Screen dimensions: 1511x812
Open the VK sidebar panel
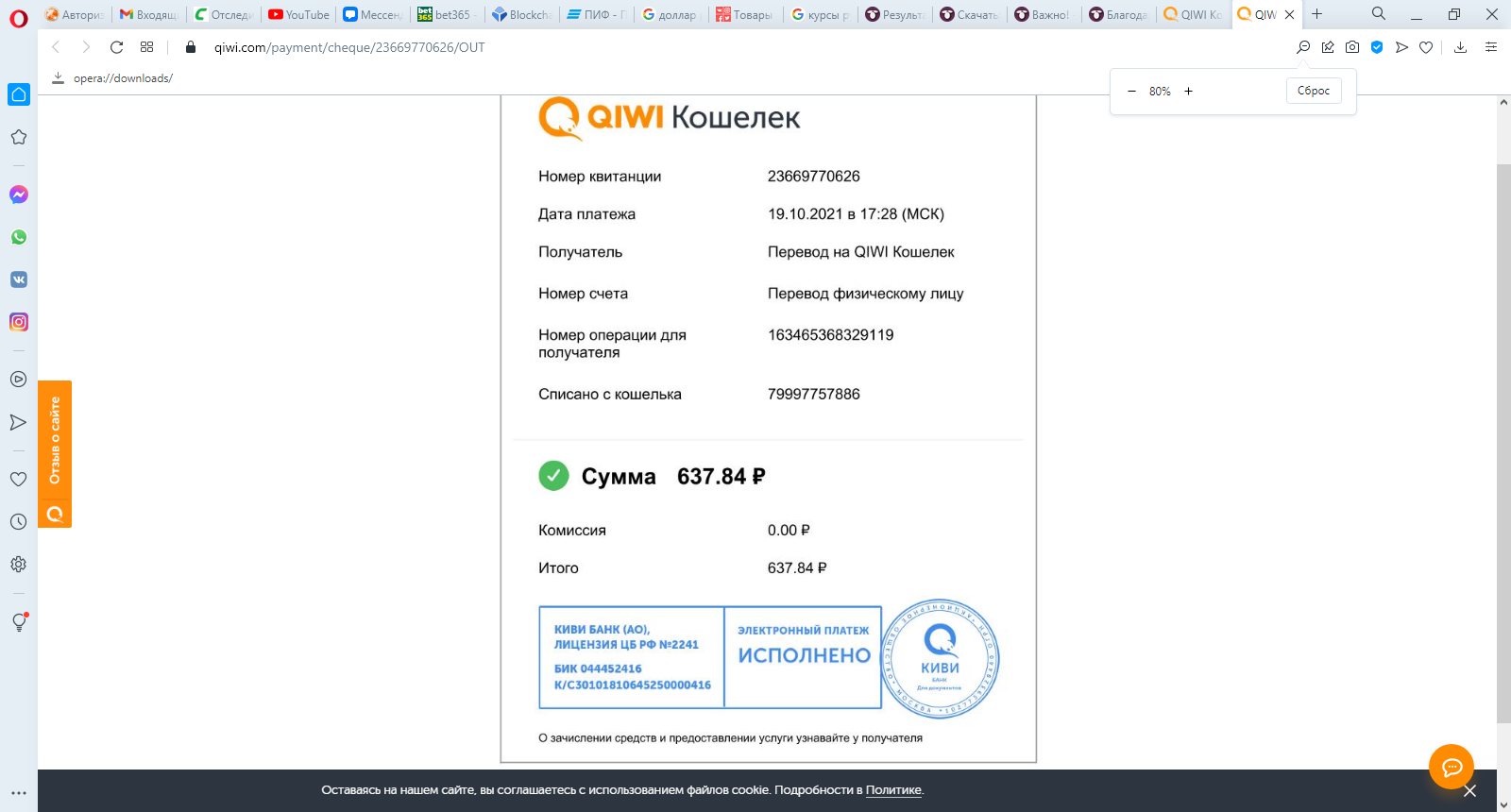(x=19, y=279)
